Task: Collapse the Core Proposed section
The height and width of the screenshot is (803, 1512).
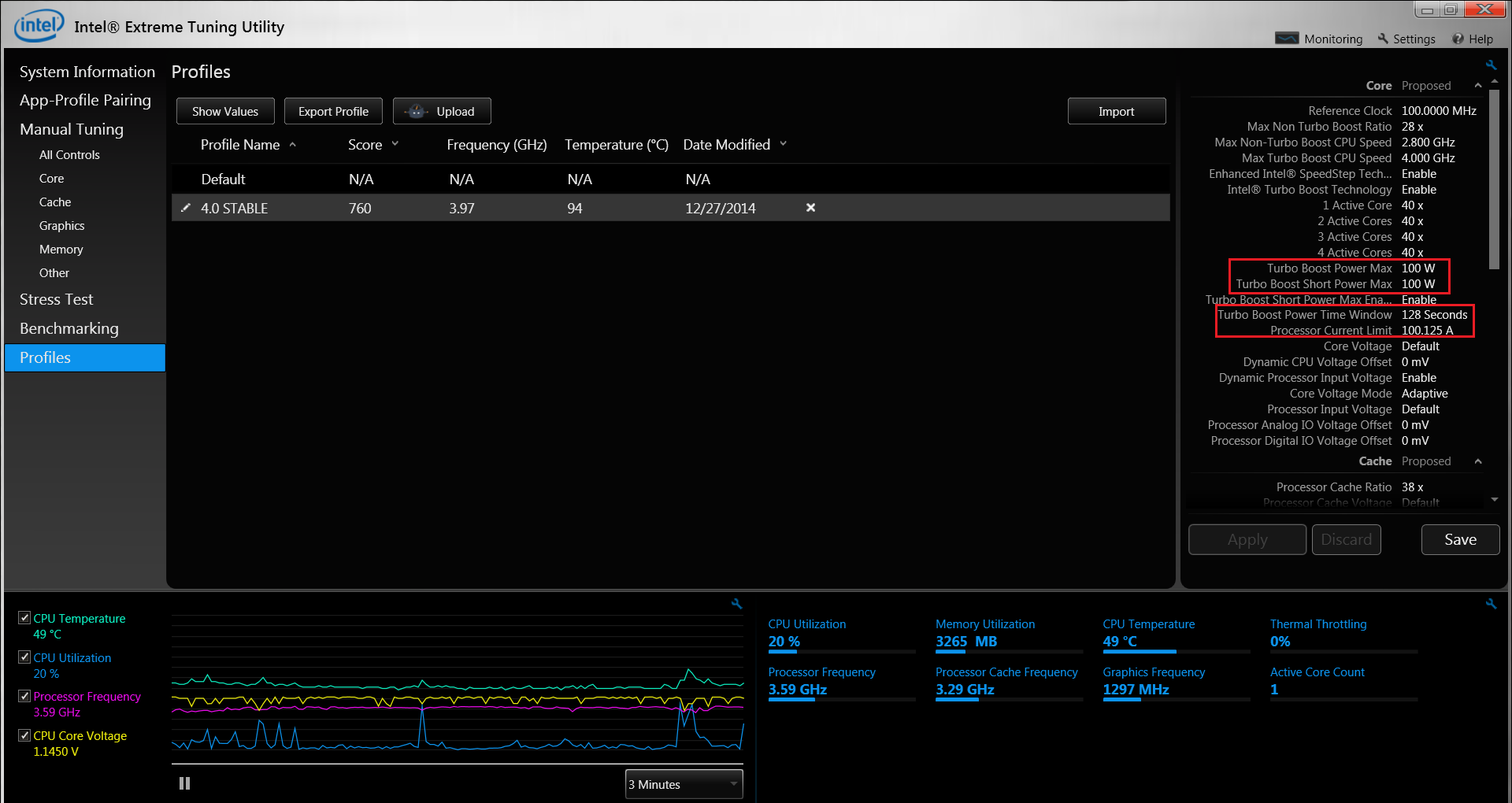Action: pyautogui.click(x=1478, y=86)
